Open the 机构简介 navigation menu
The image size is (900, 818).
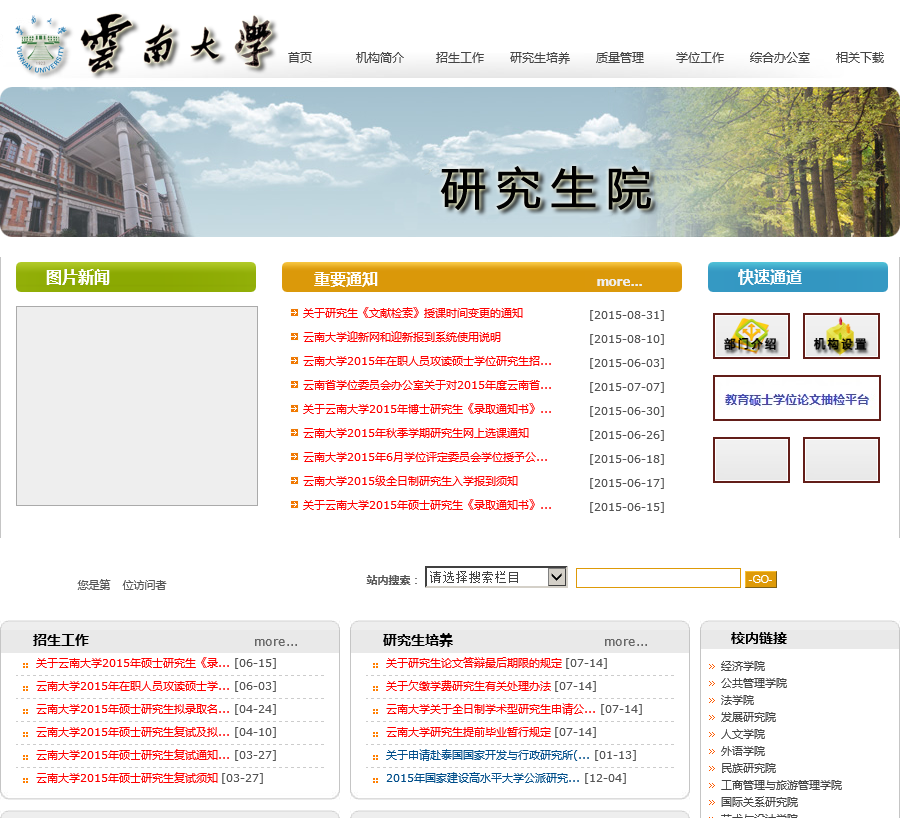click(379, 57)
